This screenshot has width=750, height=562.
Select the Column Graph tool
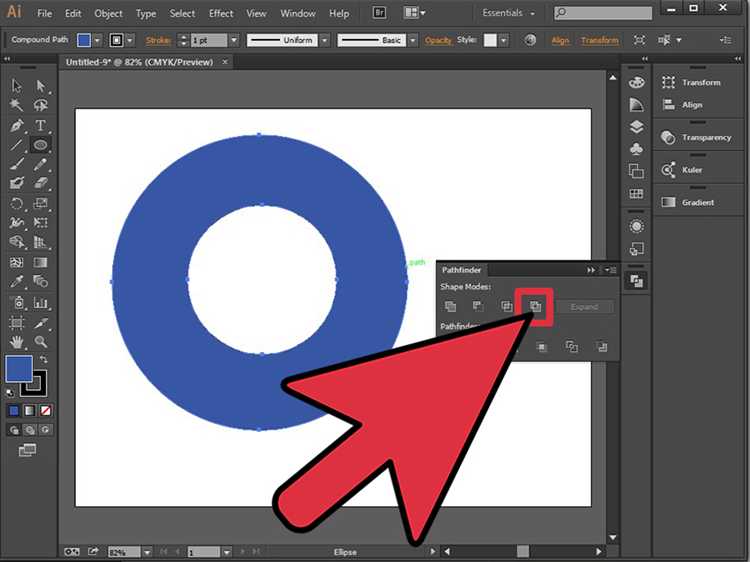[x=41, y=302]
